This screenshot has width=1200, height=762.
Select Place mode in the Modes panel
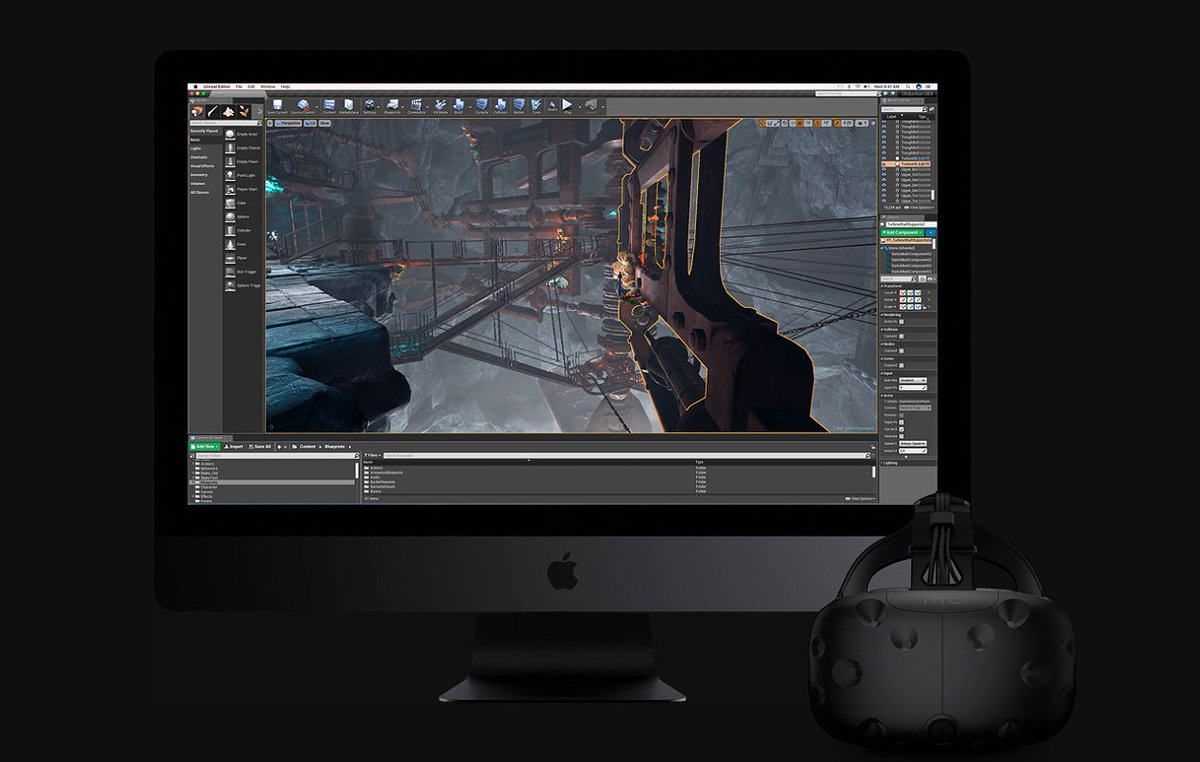(x=197, y=112)
